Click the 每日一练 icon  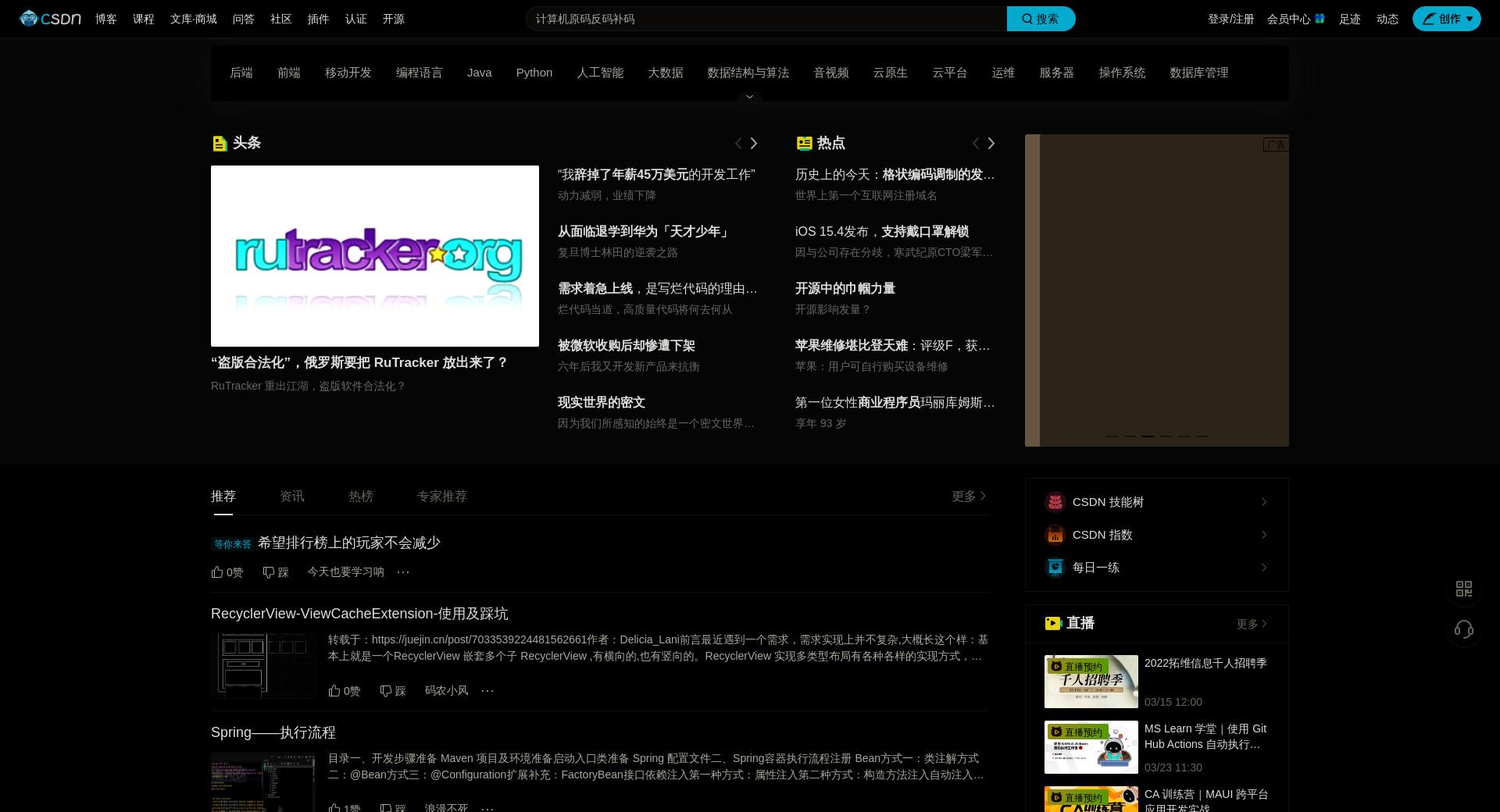tap(1055, 568)
